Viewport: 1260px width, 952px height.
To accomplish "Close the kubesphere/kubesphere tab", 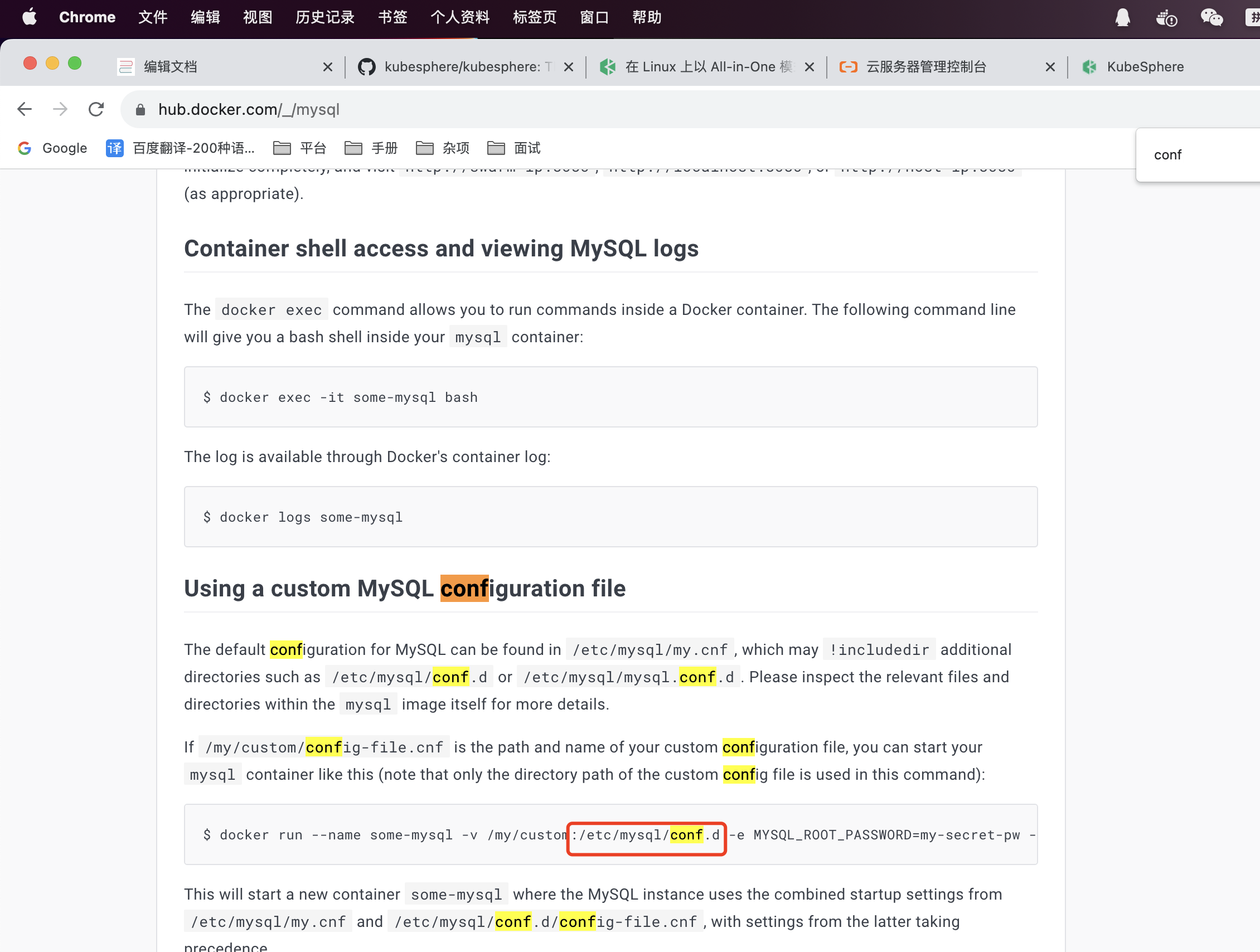I will tap(569, 67).
